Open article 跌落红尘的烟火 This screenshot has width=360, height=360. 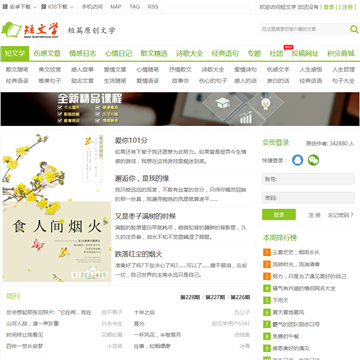[x=139, y=254]
